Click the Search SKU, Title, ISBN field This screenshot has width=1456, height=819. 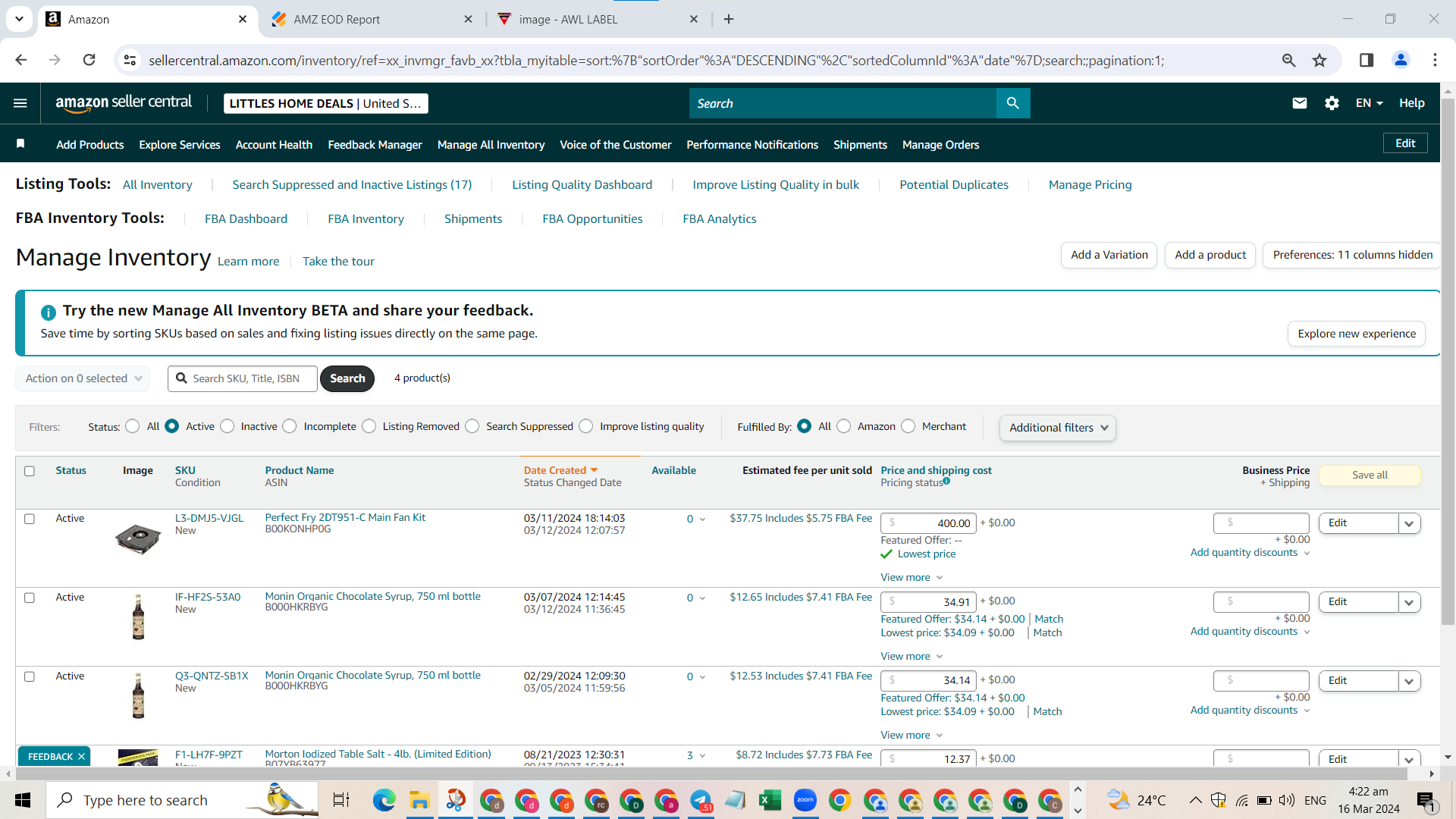click(243, 378)
